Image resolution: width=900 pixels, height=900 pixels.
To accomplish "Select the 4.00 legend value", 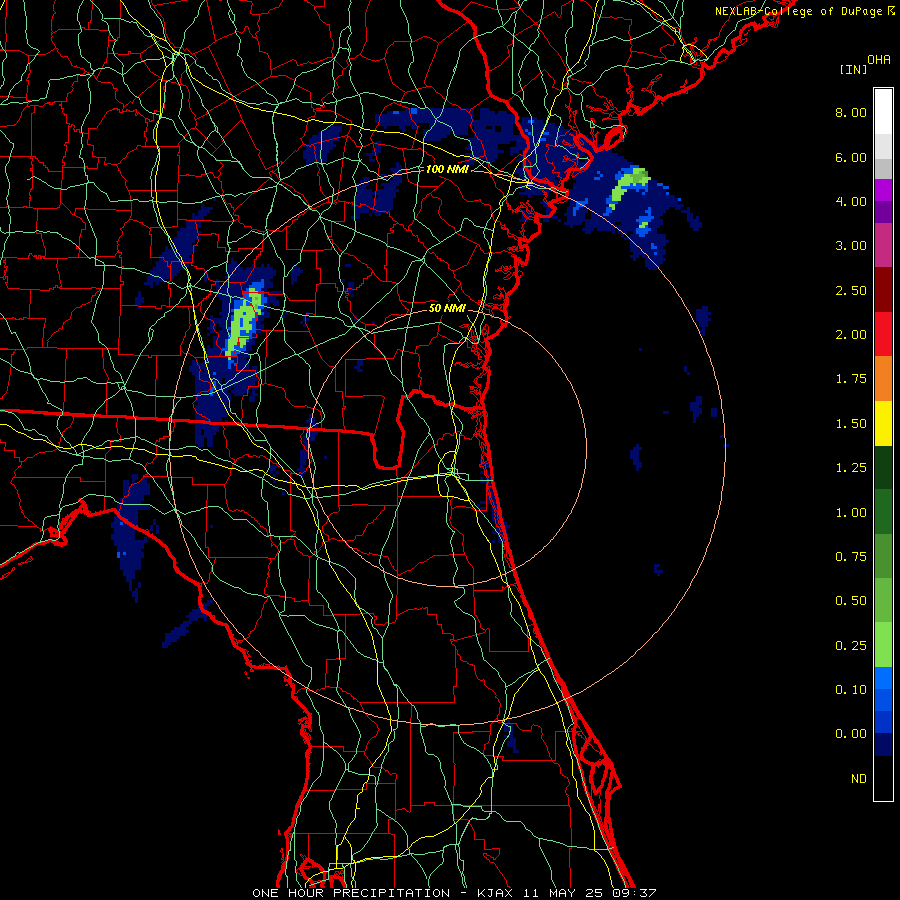I will (x=851, y=201).
